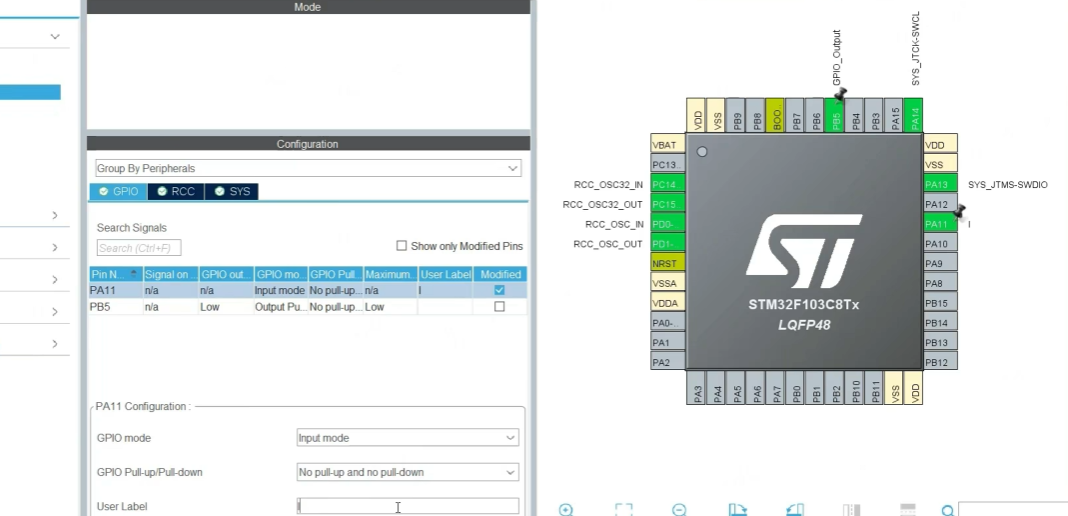Viewport: 1068px width, 516px height.
Task: Select the PB10 pin on the chip
Action: click(x=854, y=388)
